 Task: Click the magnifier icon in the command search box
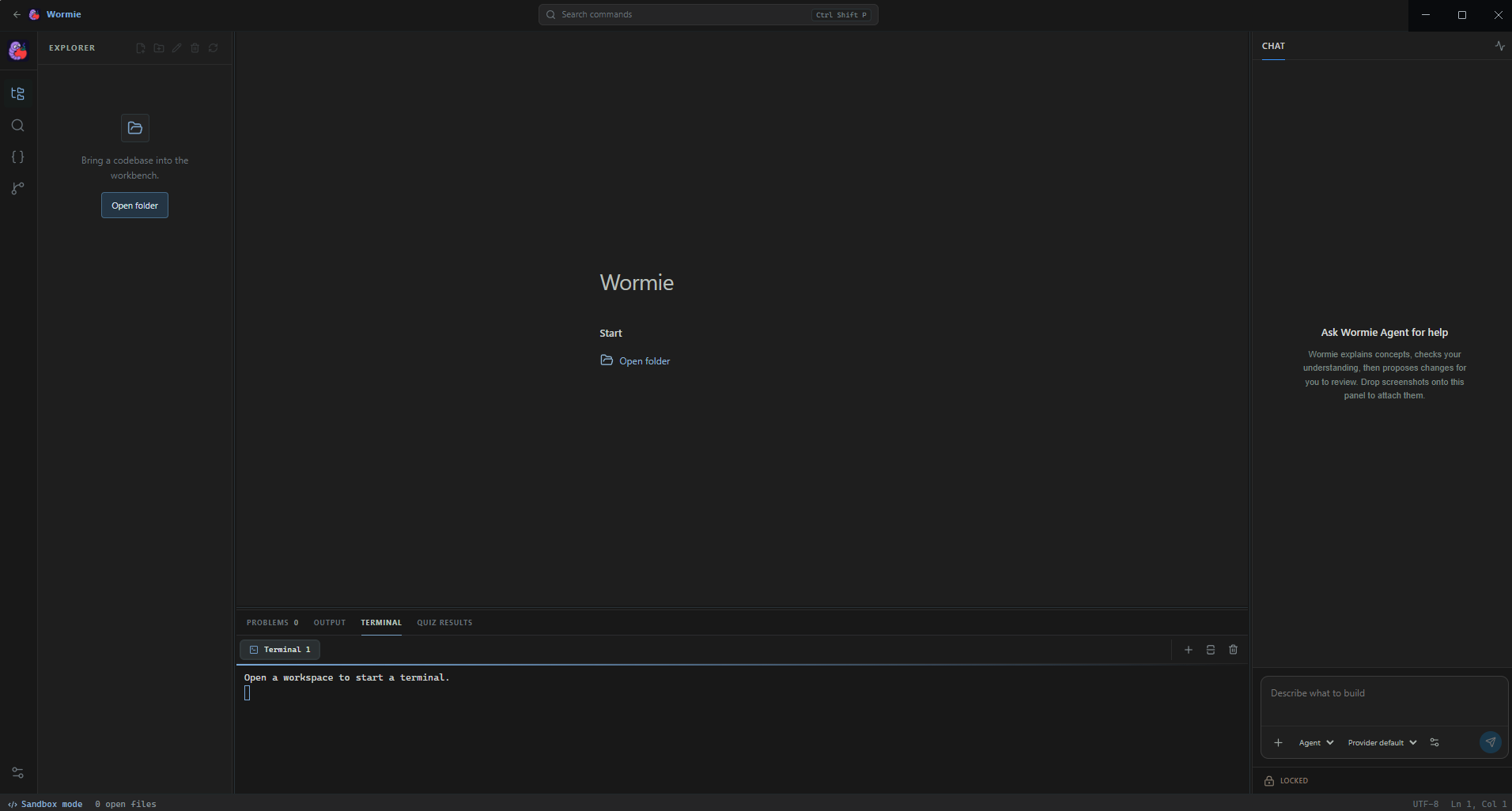(551, 14)
